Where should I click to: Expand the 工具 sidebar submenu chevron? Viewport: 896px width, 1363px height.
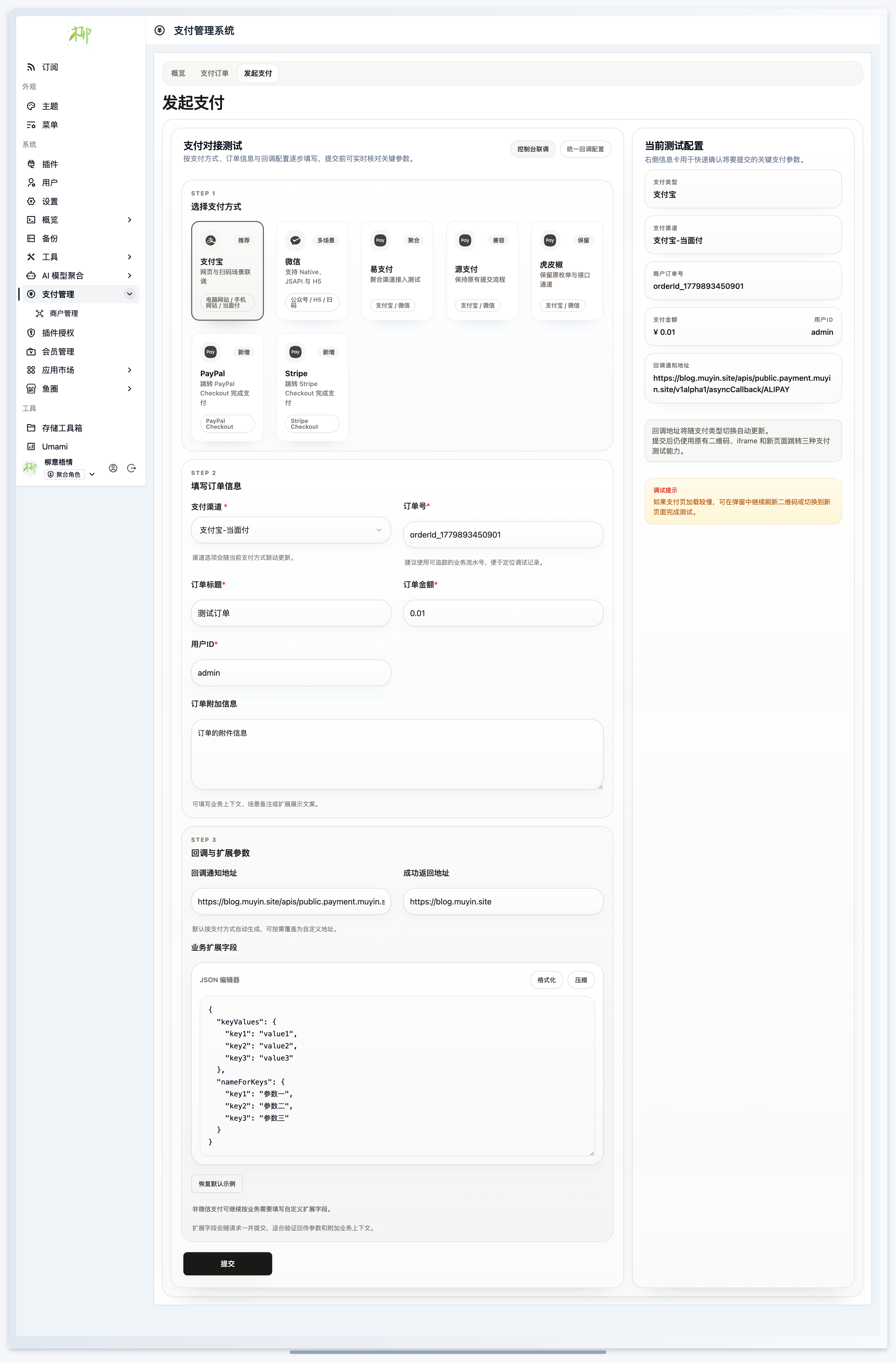pos(130,257)
